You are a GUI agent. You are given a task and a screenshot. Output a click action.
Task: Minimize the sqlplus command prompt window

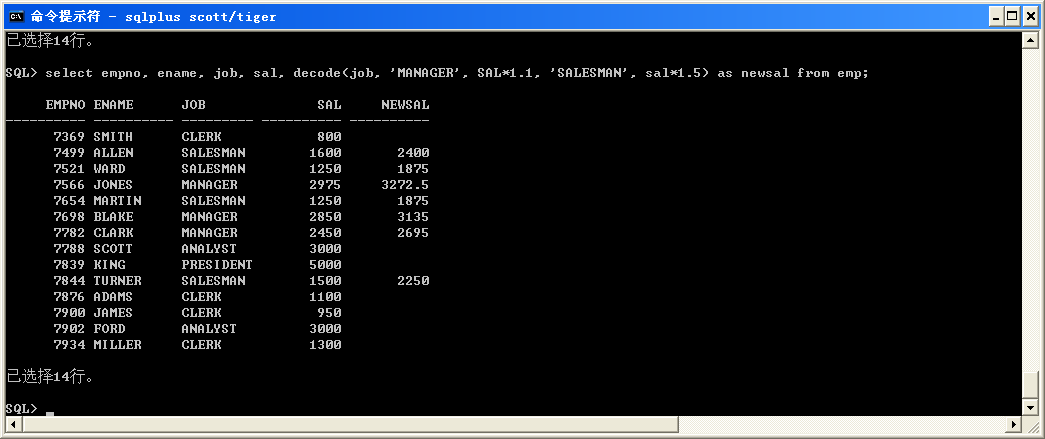[x=995, y=16]
